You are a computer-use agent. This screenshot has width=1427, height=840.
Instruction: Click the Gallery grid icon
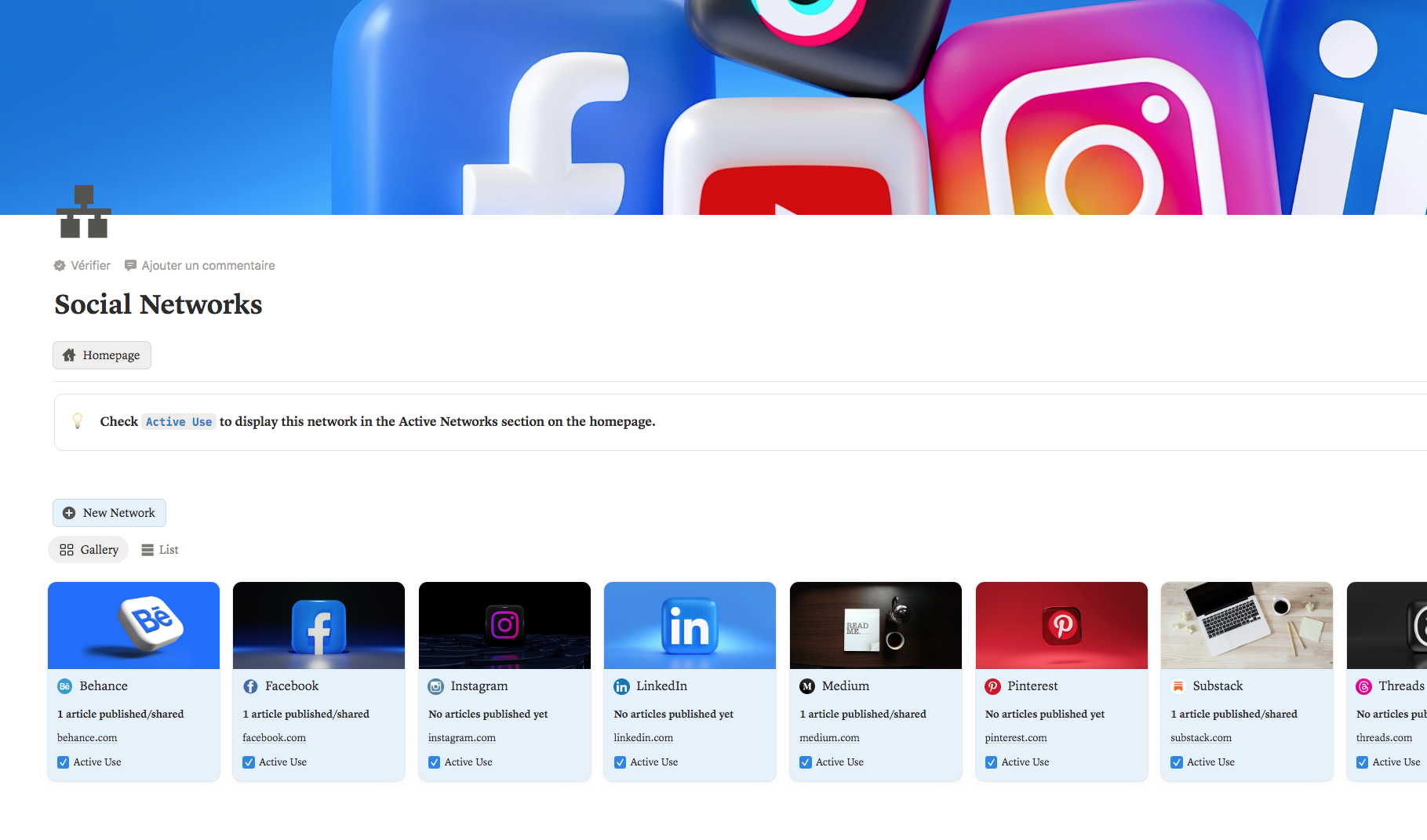coord(67,550)
